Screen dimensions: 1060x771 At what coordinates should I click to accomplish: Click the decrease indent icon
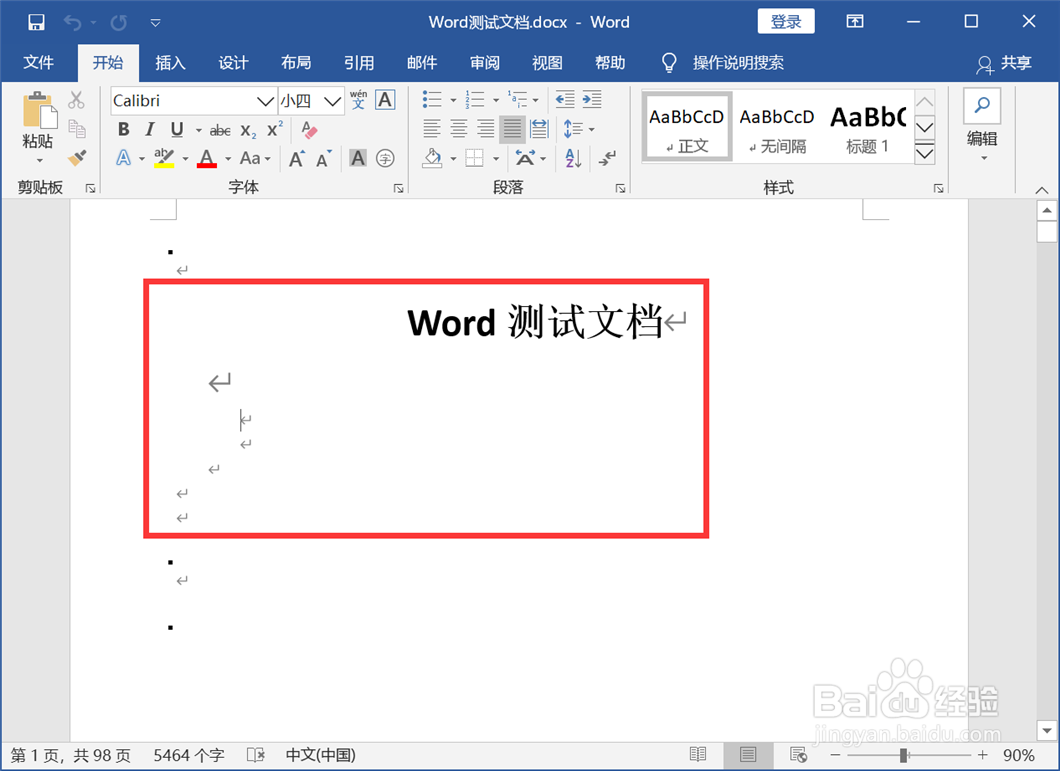point(565,98)
